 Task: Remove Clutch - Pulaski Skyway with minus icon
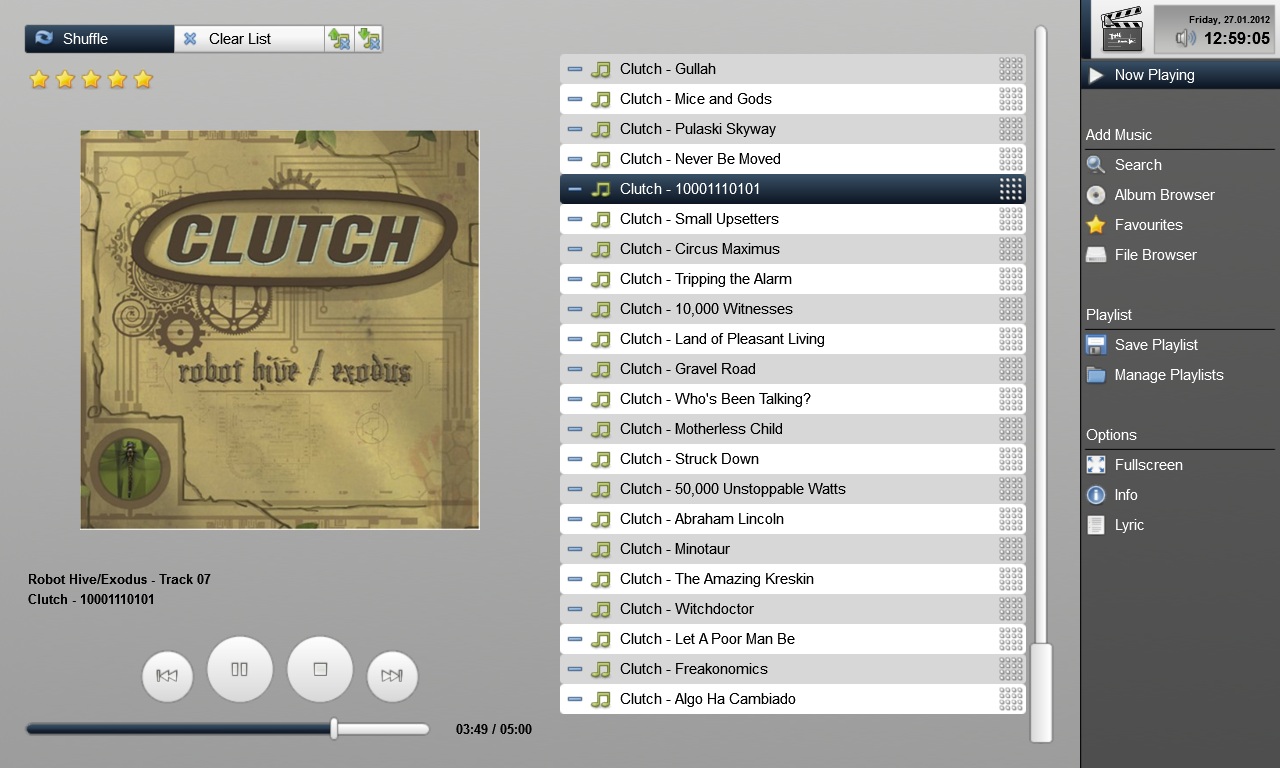[575, 129]
